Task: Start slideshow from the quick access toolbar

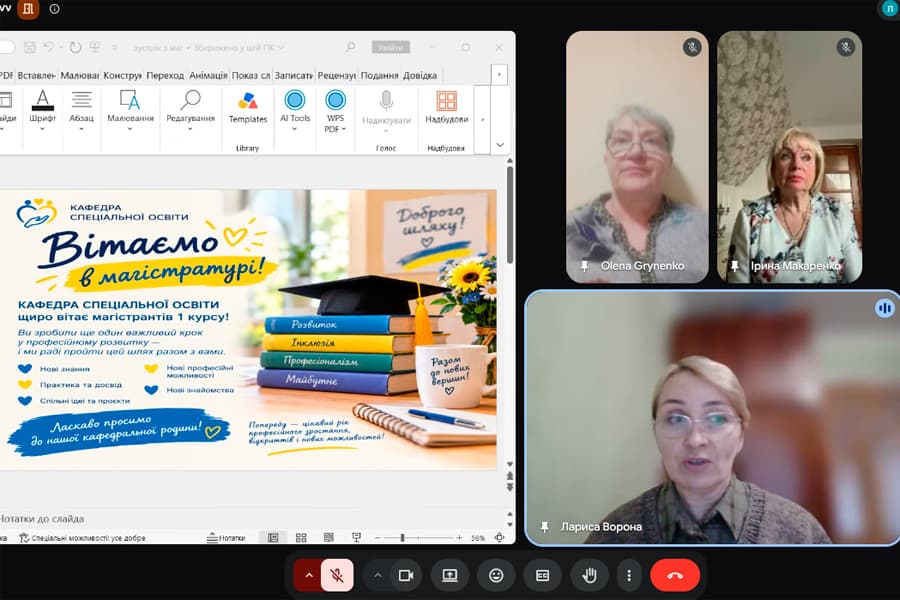Action: click(95, 47)
